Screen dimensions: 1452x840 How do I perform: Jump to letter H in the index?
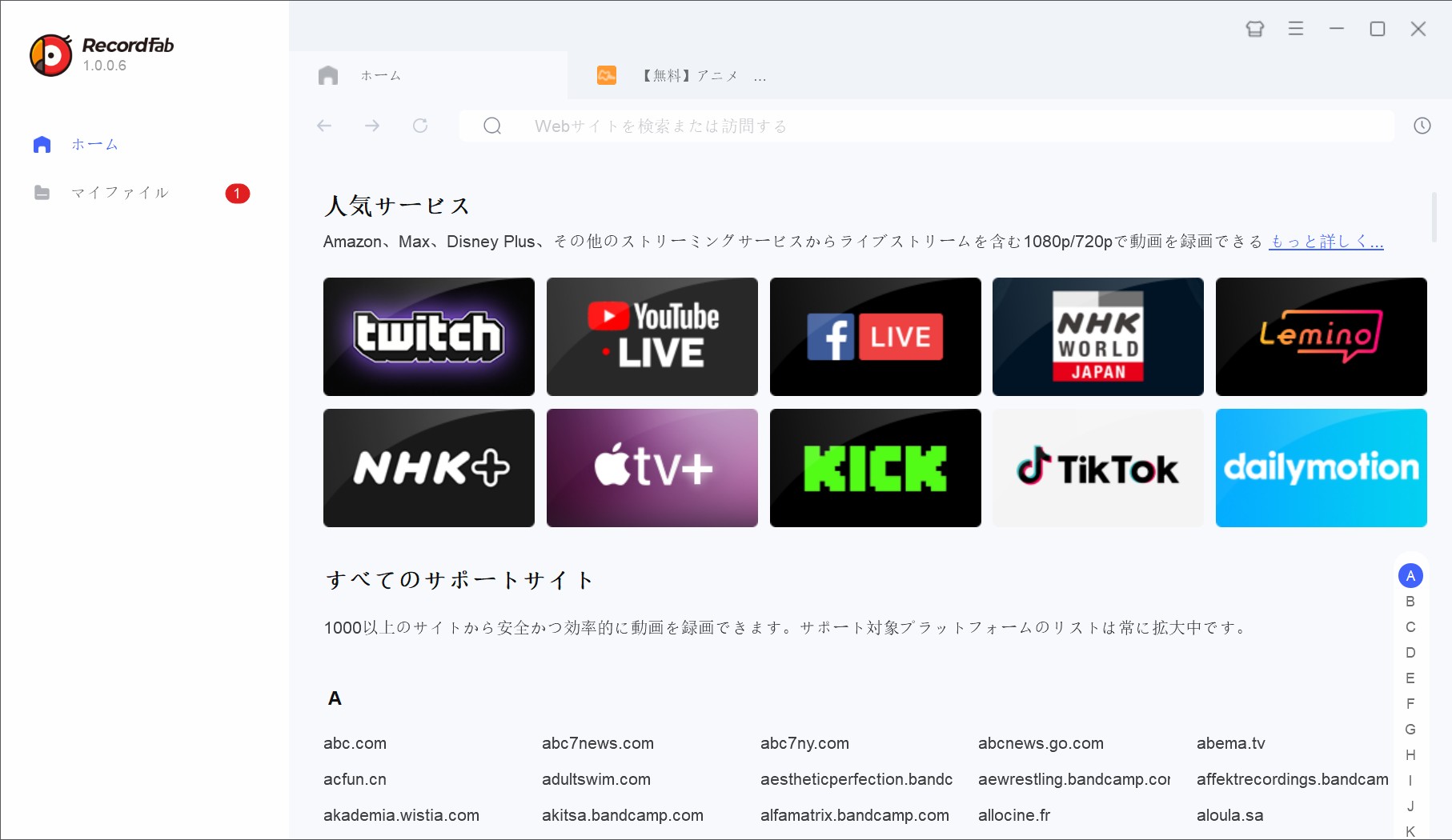click(1410, 755)
